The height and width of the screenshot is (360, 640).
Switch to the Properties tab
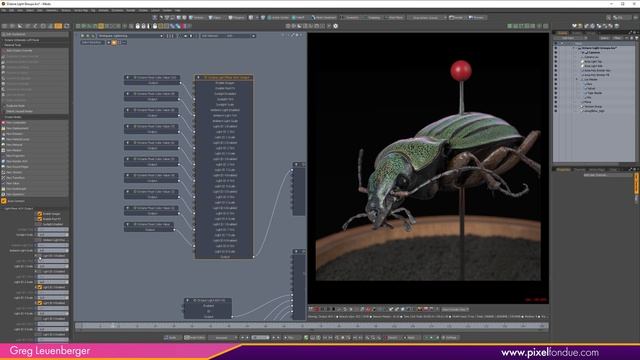[x=564, y=169]
